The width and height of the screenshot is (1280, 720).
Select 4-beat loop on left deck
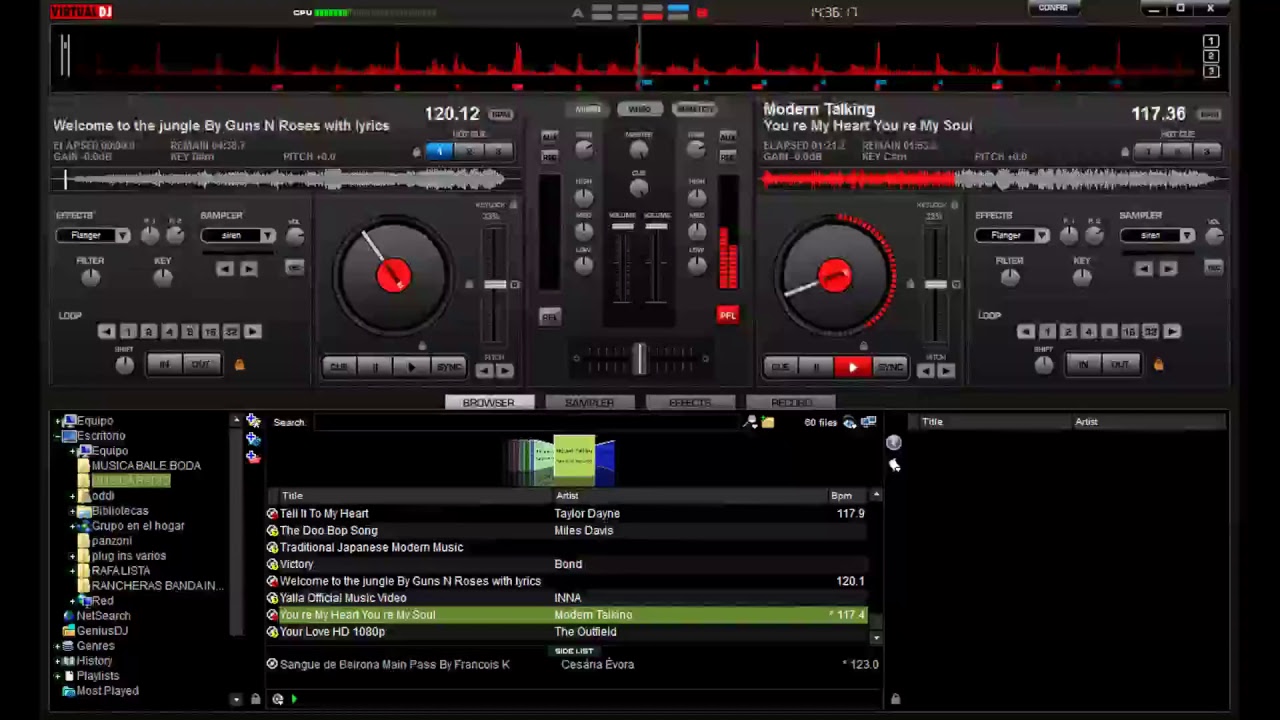click(x=169, y=332)
